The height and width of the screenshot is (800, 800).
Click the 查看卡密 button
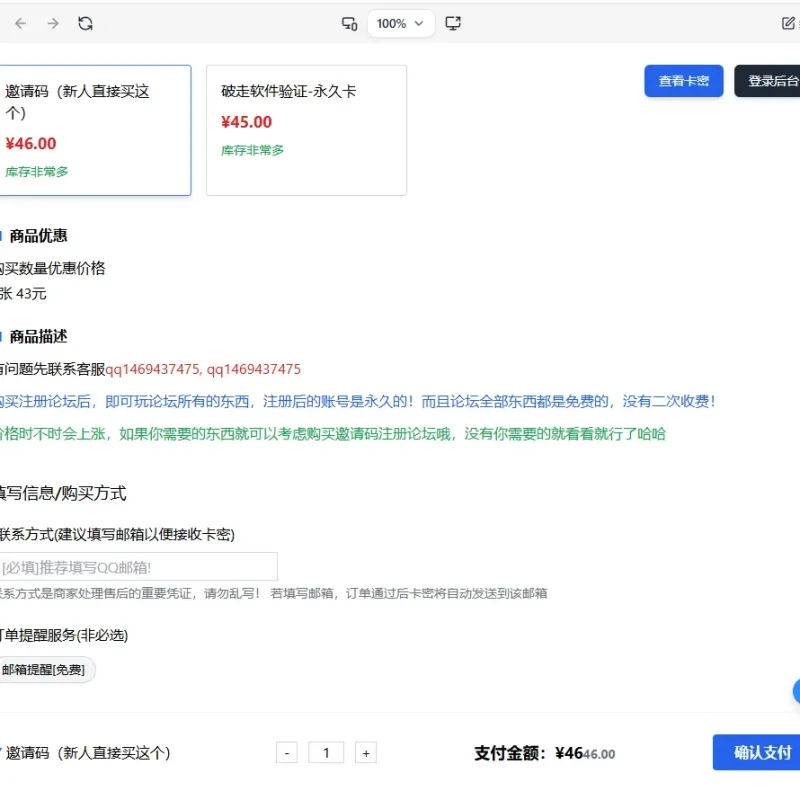click(x=684, y=81)
